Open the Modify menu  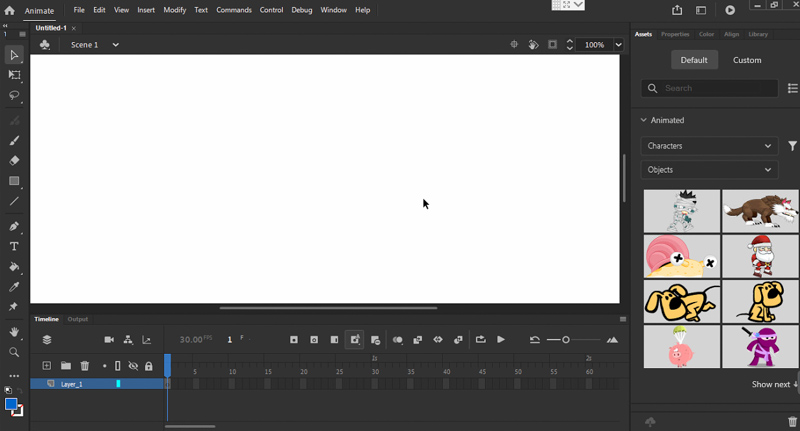(175, 10)
